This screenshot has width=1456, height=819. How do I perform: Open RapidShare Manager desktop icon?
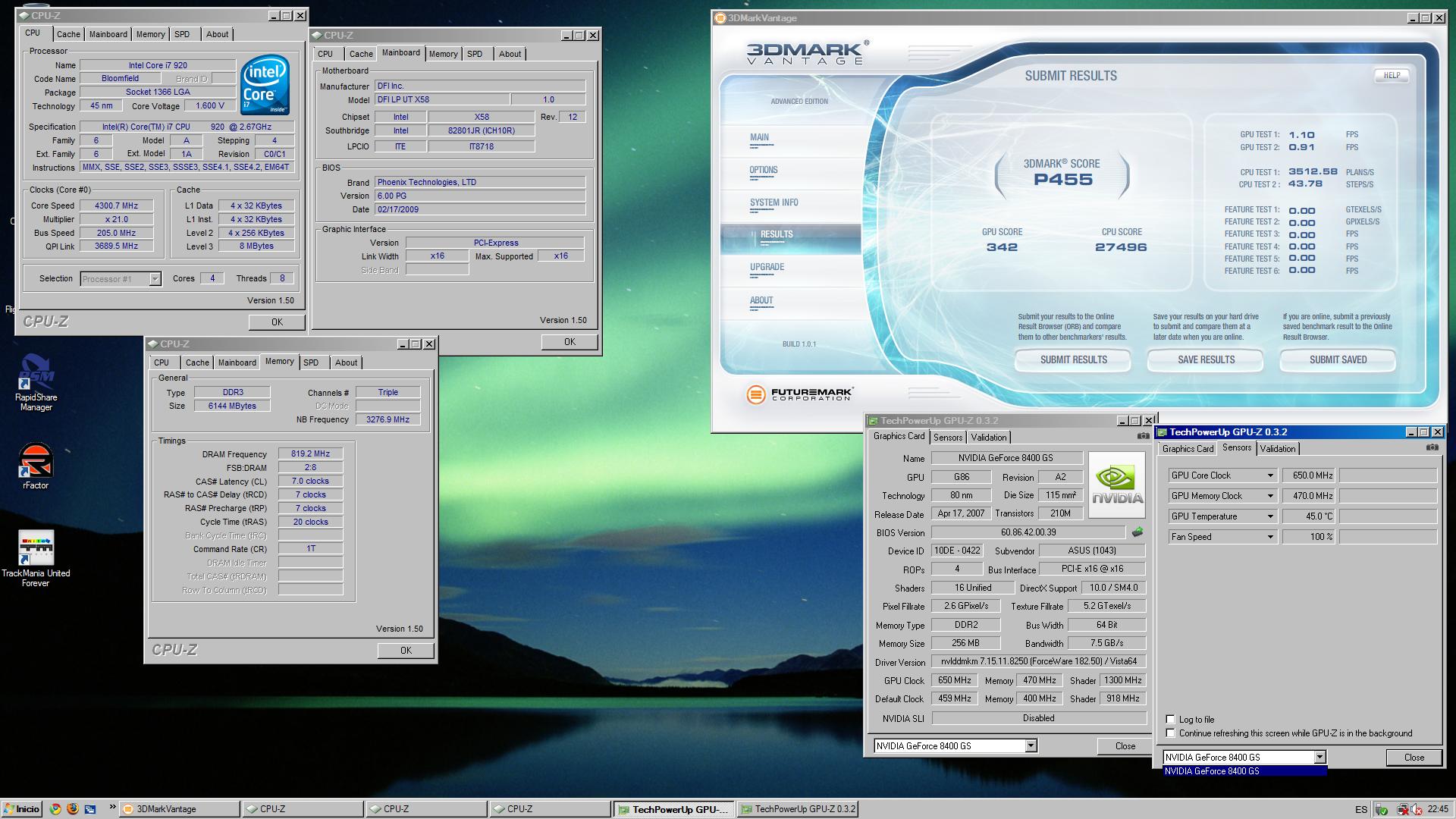pyautogui.click(x=36, y=382)
